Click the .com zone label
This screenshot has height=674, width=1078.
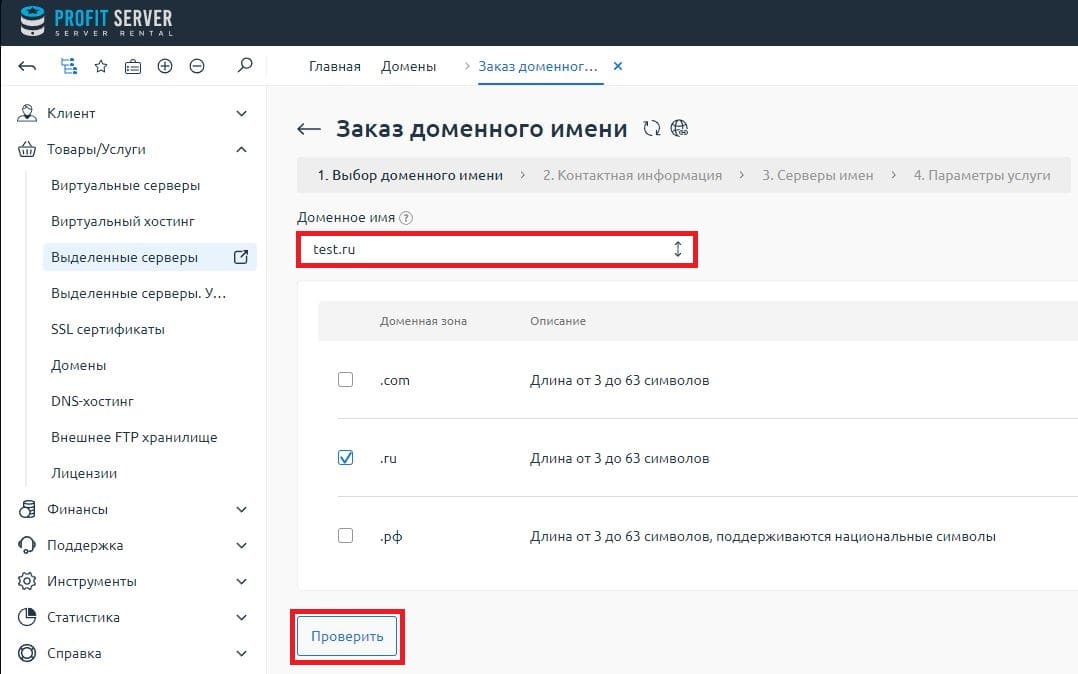click(395, 380)
